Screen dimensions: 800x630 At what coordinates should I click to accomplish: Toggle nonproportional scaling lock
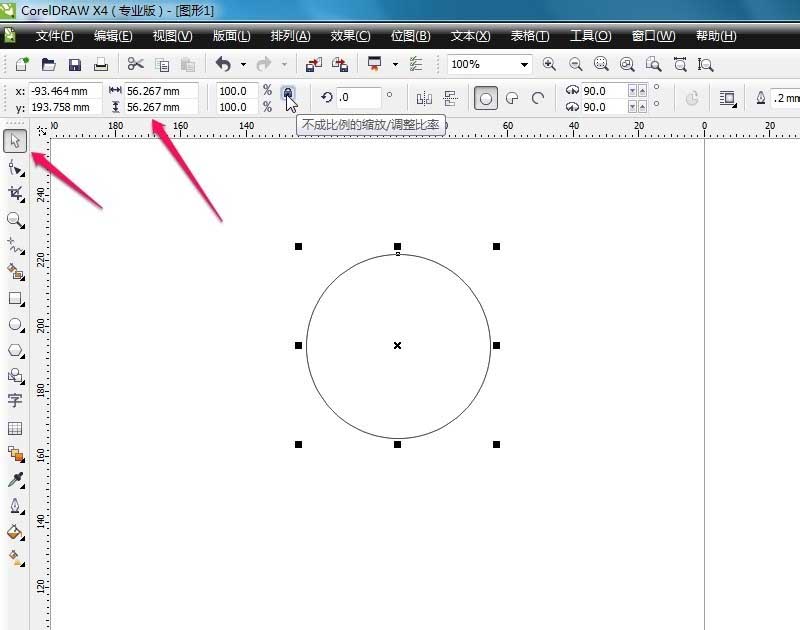point(289,93)
